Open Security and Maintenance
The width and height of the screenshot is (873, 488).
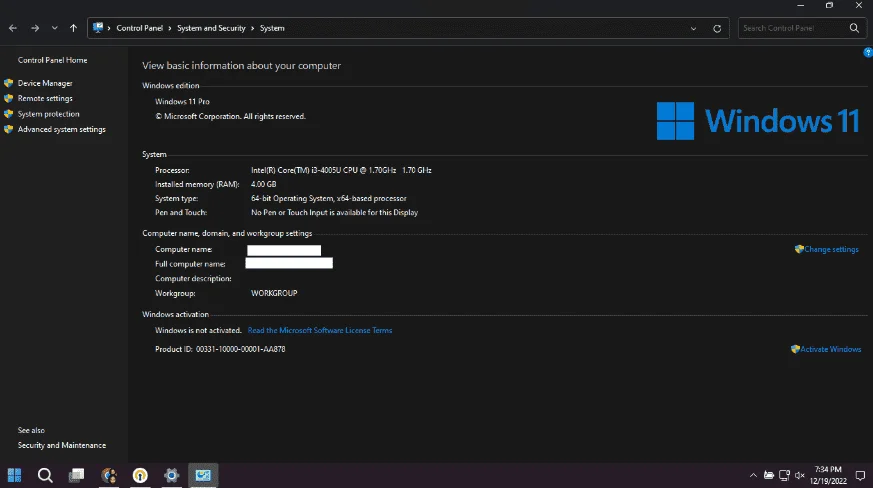[x=62, y=445]
